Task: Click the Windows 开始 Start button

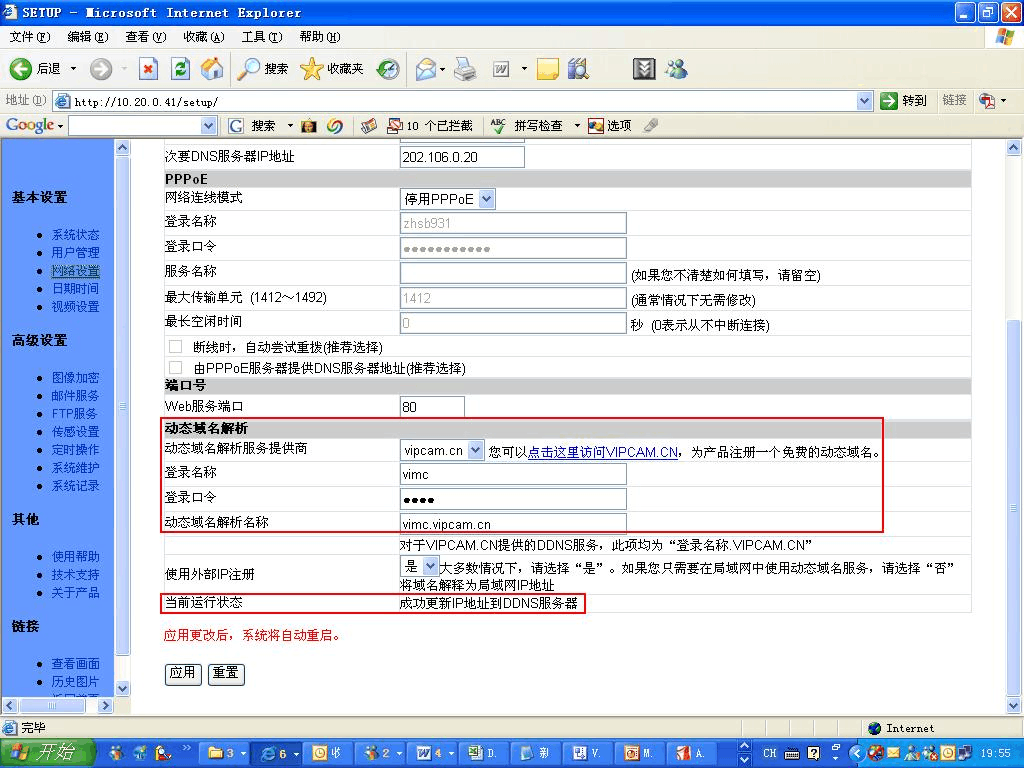Action: click(47, 753)
